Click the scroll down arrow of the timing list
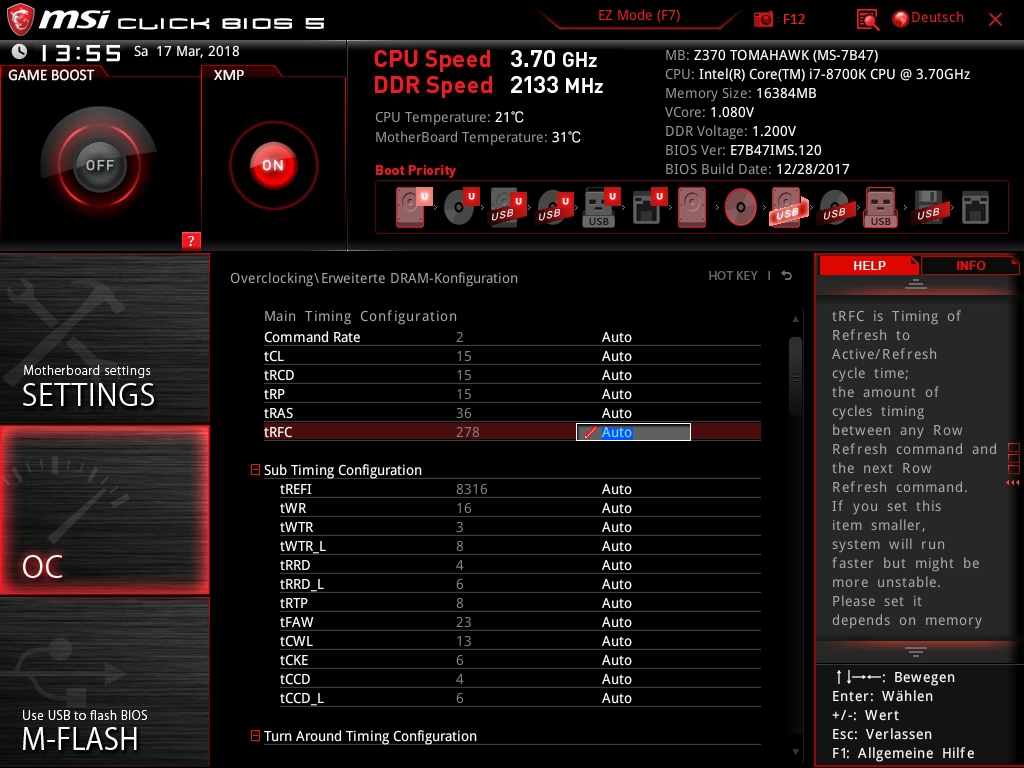Image resolution: width=1024 pixels, height=768 pixels. [x=795, y=752]
